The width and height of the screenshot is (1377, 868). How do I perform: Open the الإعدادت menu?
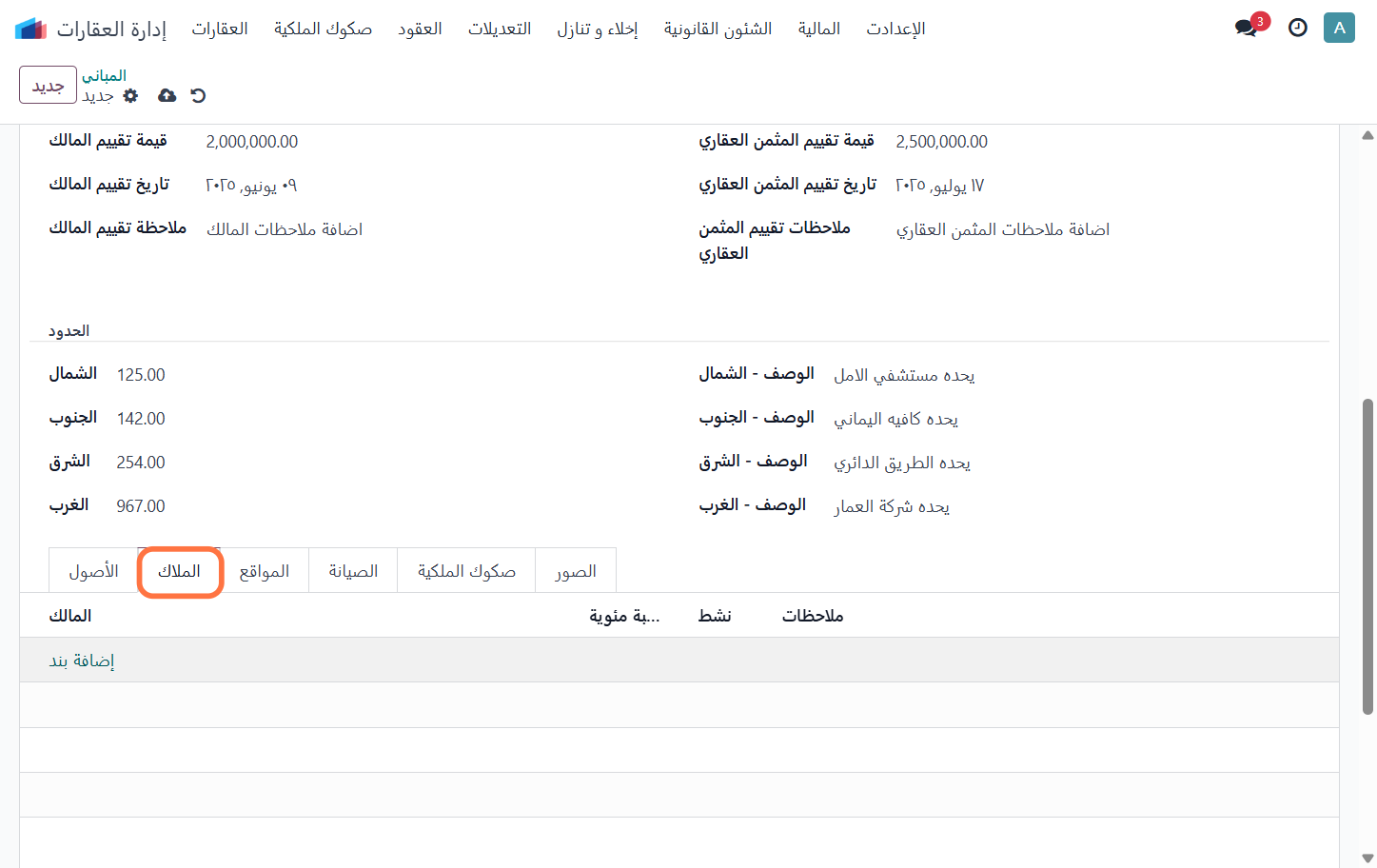(895, 29)
